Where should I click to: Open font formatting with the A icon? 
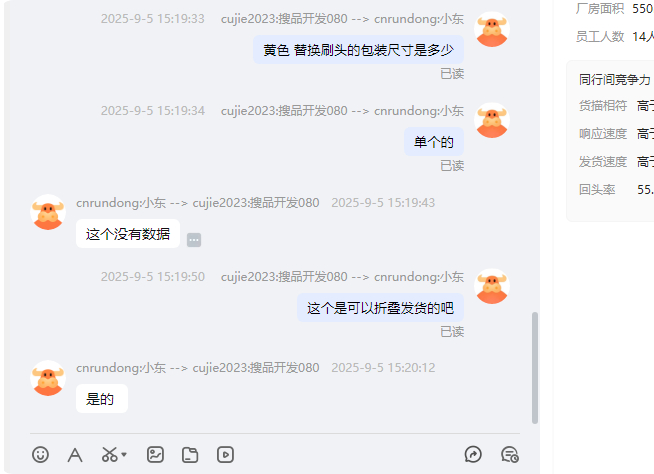coord(75,455)
